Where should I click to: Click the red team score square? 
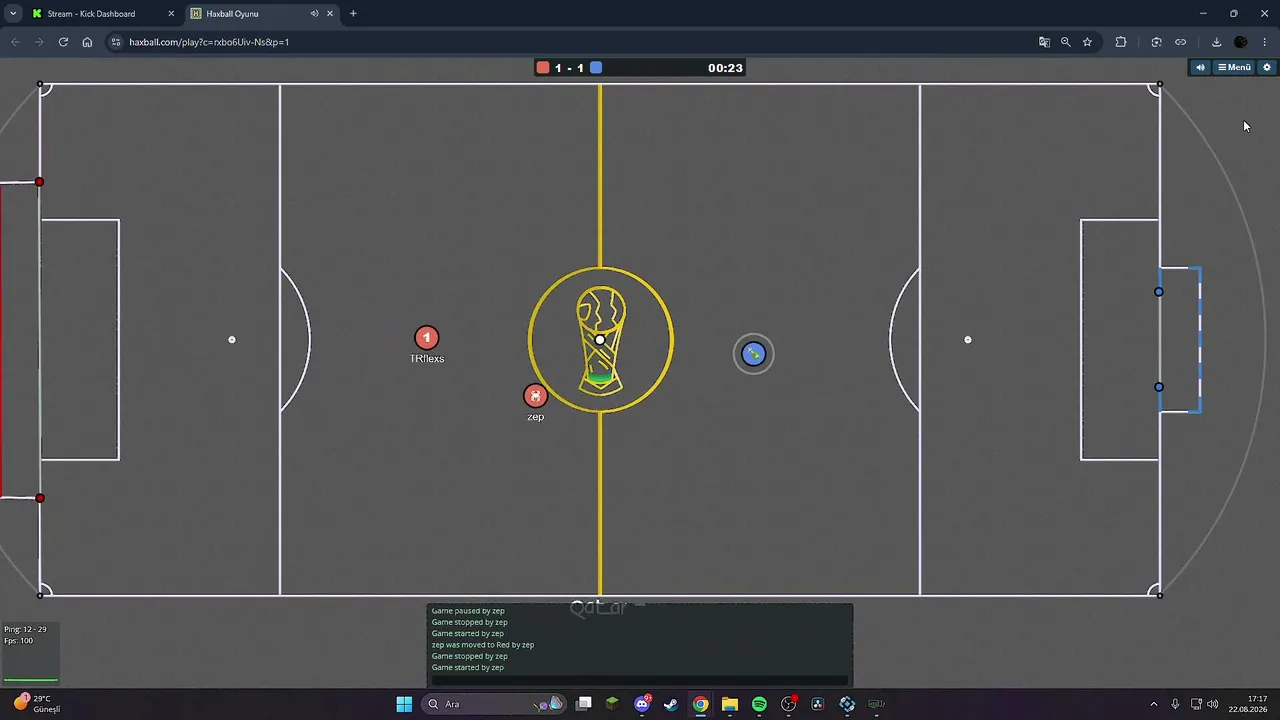[x=543, y=68]
